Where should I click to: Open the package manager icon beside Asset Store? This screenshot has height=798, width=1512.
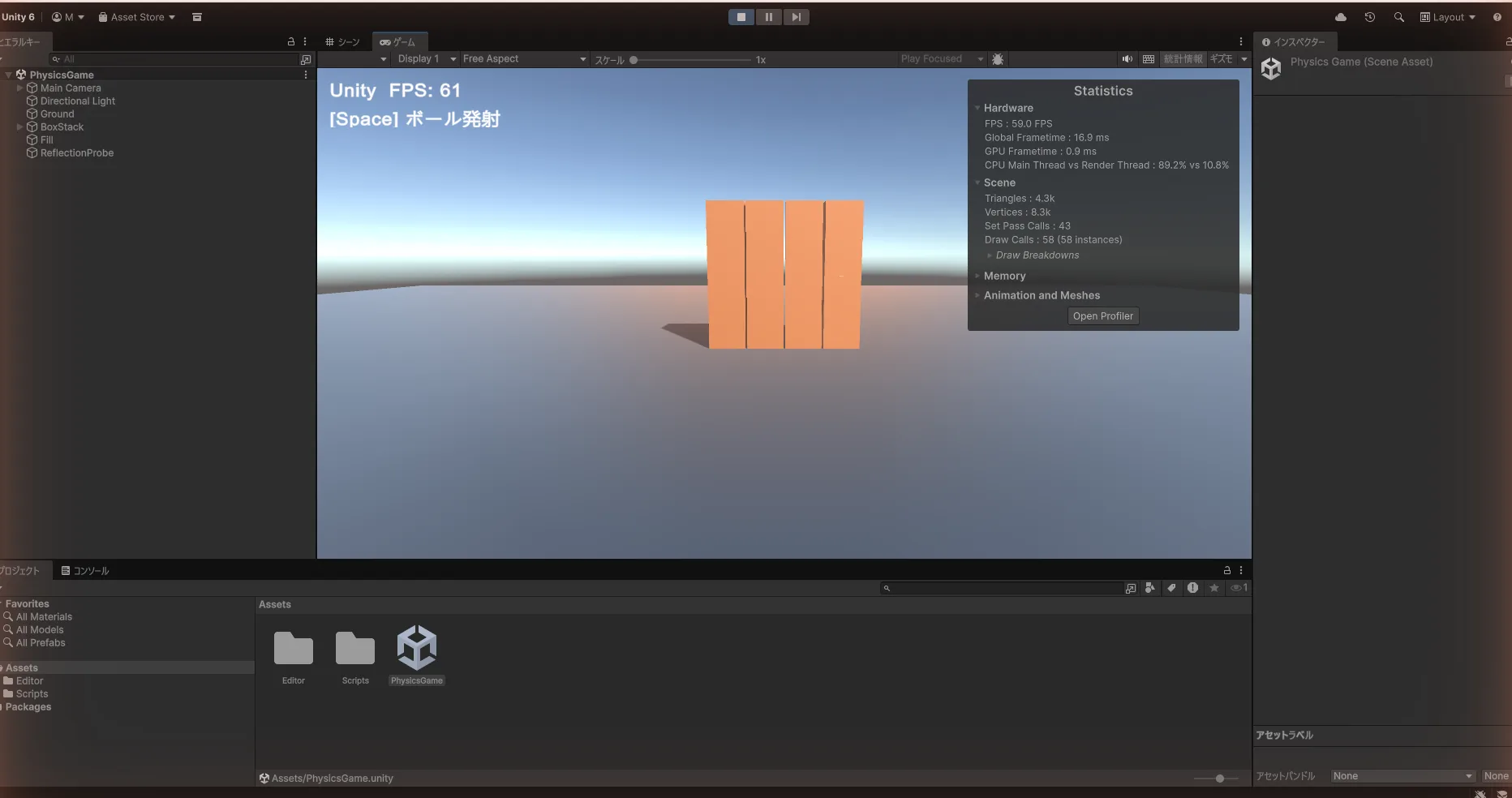[x=196, y=17]
